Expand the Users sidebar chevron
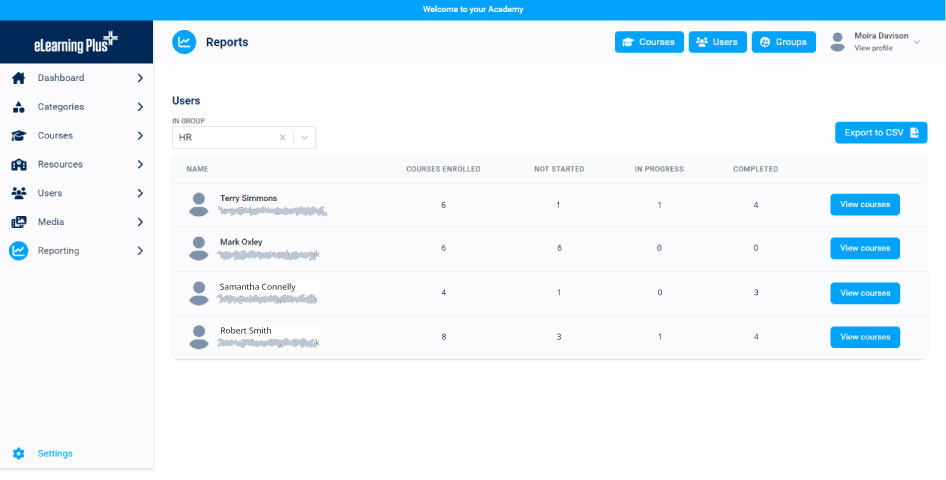This screenshot has height=480, width=946. [140, 193]
